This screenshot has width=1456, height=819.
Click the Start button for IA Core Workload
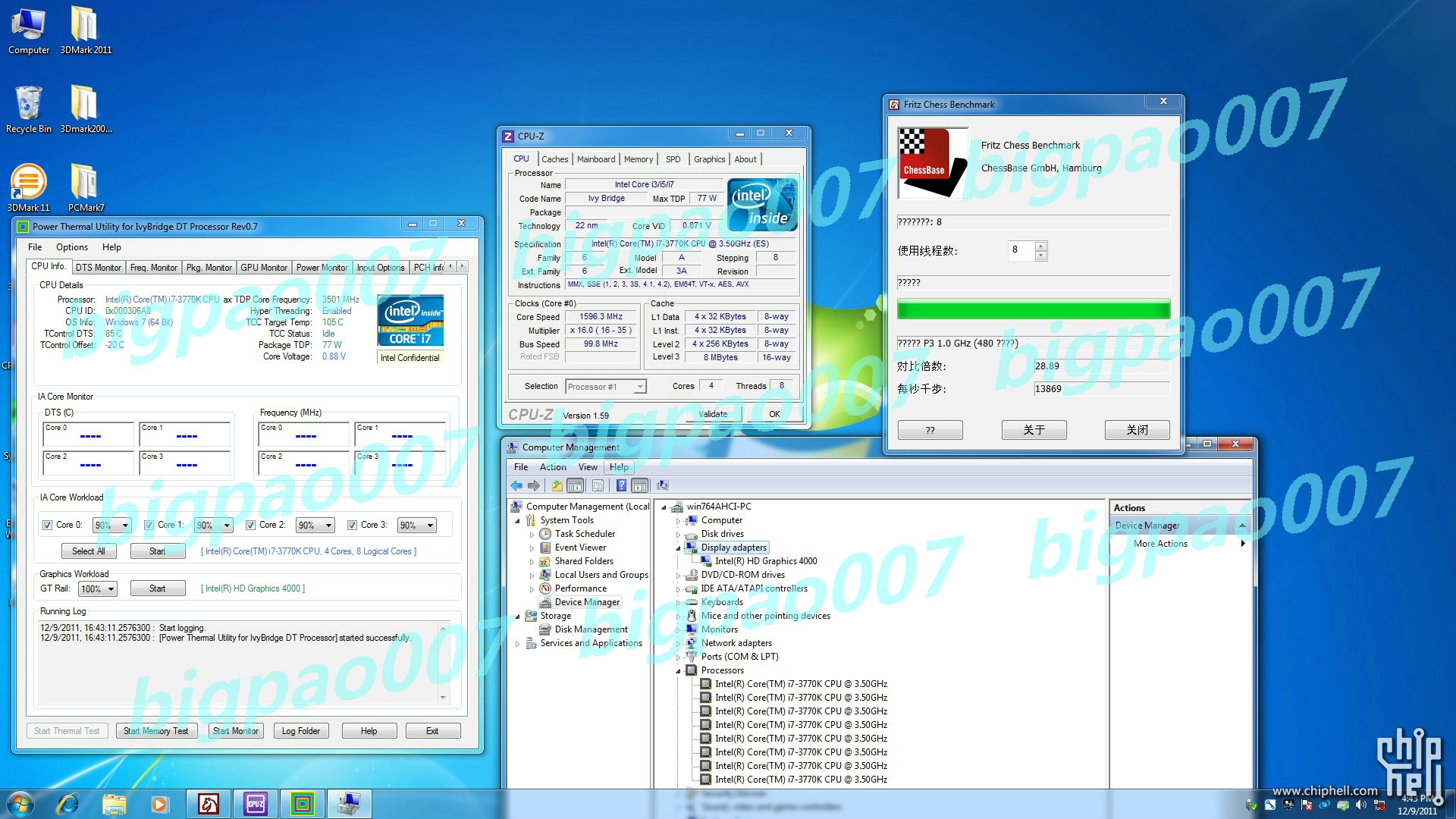tap(157, 551)
